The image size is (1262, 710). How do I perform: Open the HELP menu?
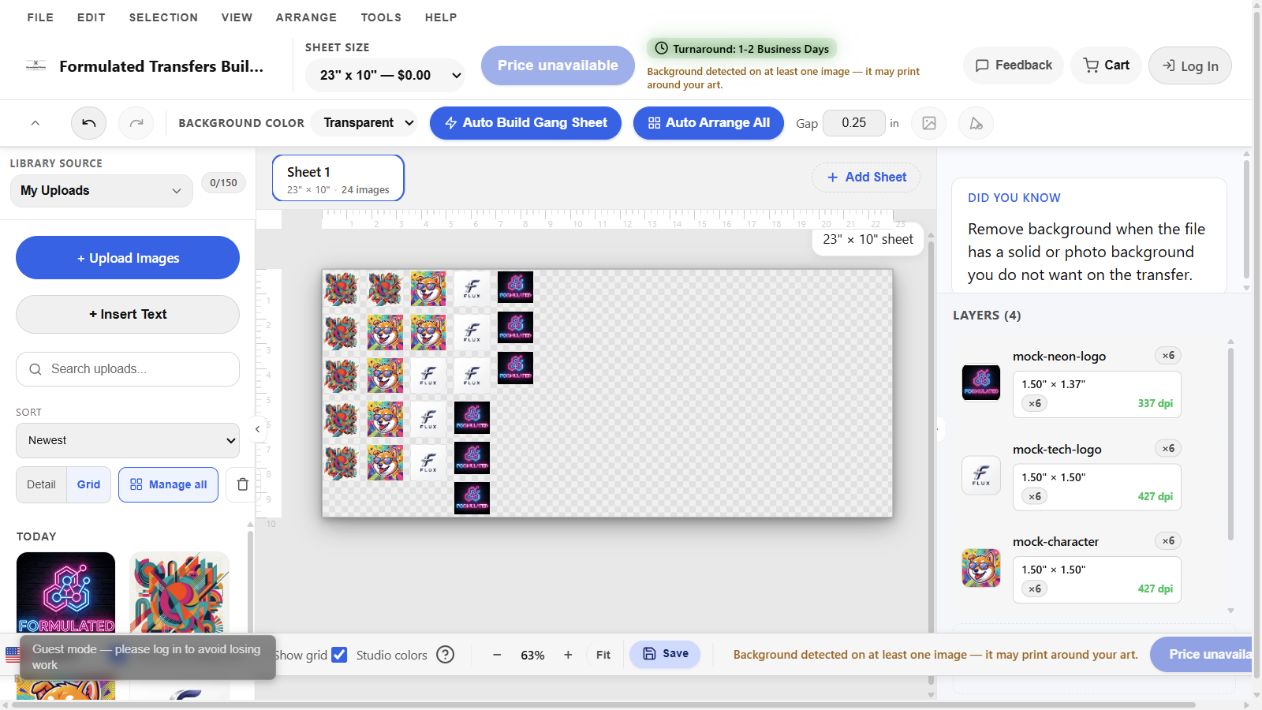(441, 17)
